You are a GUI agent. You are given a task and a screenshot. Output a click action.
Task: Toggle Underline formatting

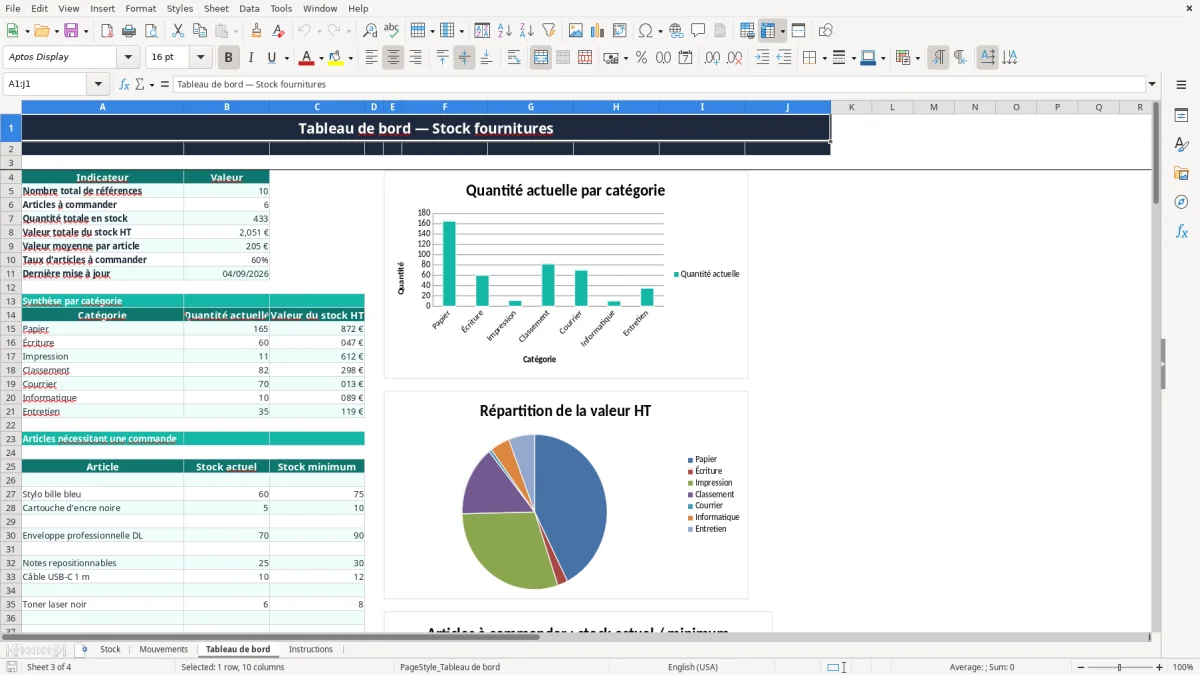pyautogui.click(x=272, y=58)
